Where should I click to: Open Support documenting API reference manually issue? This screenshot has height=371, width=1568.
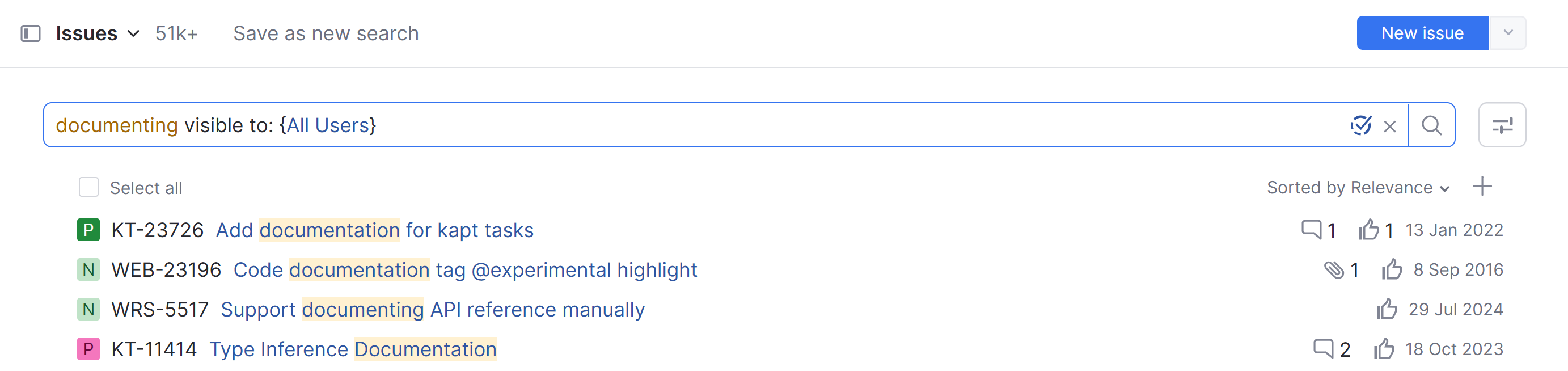pyautogui.click(x=432, y=310)
